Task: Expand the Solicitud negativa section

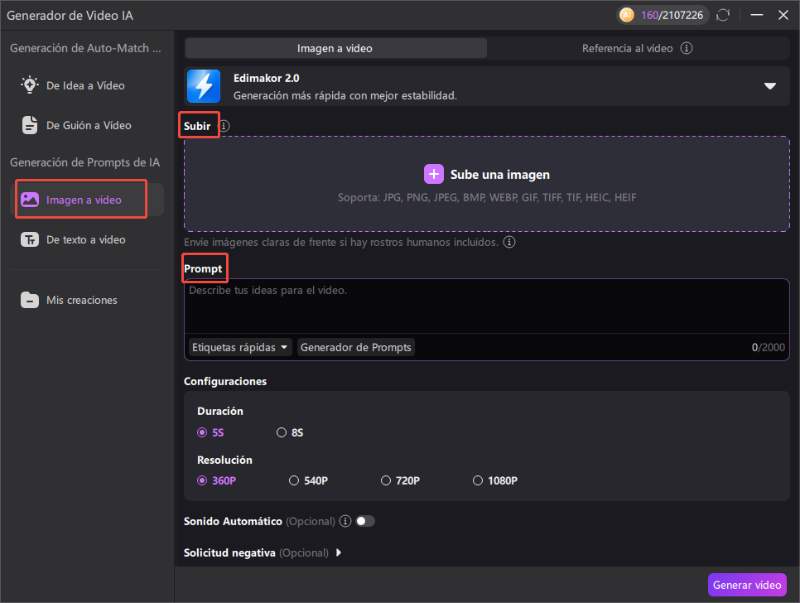Action: tap(339, 552)
